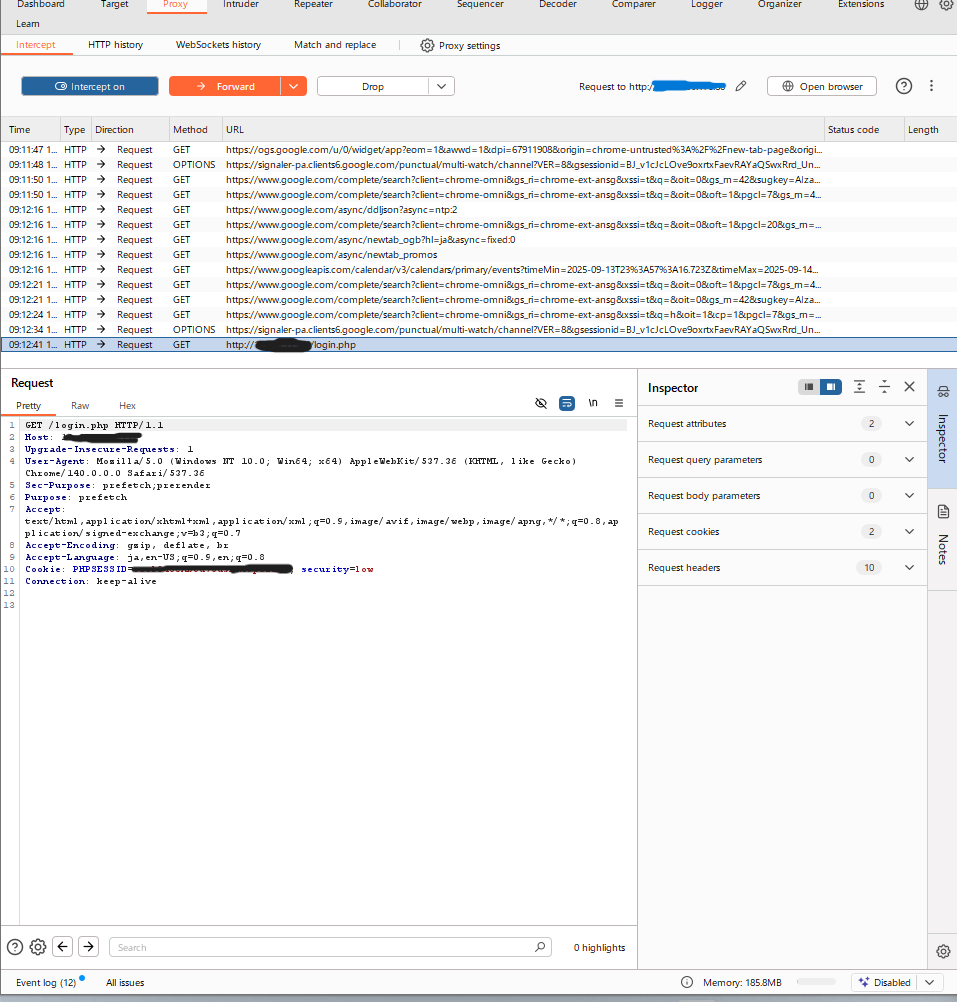Open the search help question mark icon
Image resolution: width=957 pixels, height=1002 pixels.
point(15,947)
